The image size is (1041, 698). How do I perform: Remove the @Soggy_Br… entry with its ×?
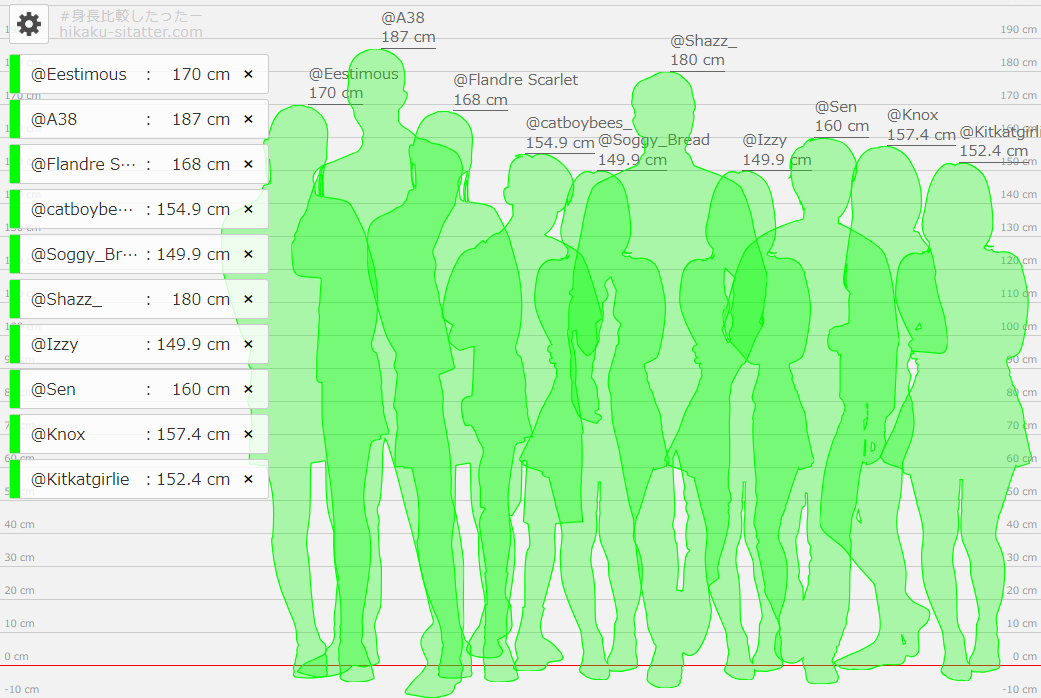(248, 254)
